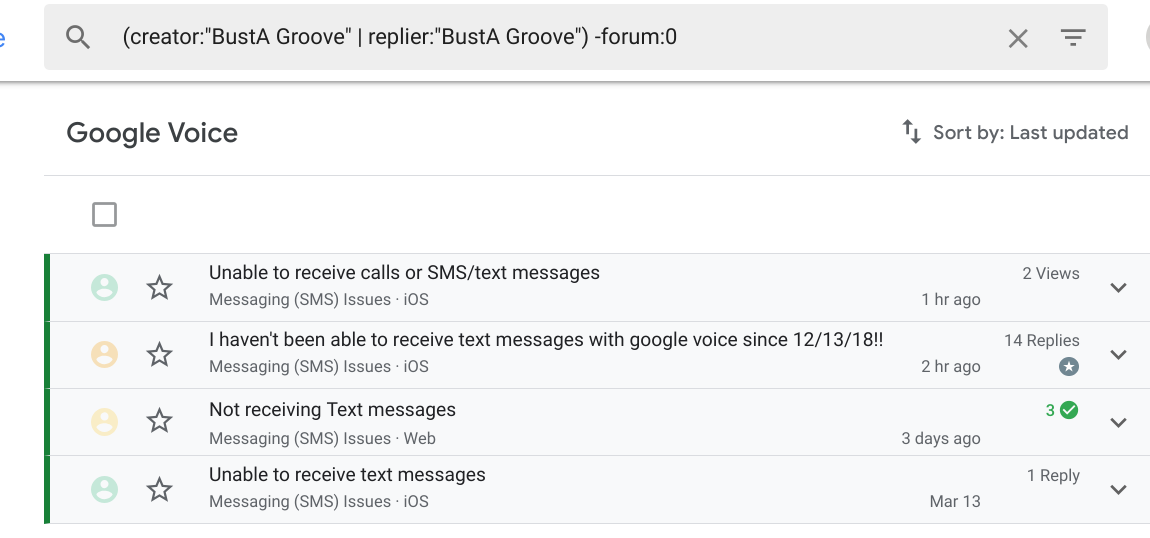Click 'Mar 13' date

coord(955,501)
